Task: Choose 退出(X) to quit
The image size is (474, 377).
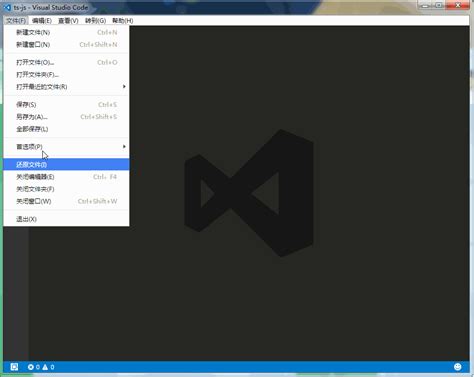Action: pos(66,219)
